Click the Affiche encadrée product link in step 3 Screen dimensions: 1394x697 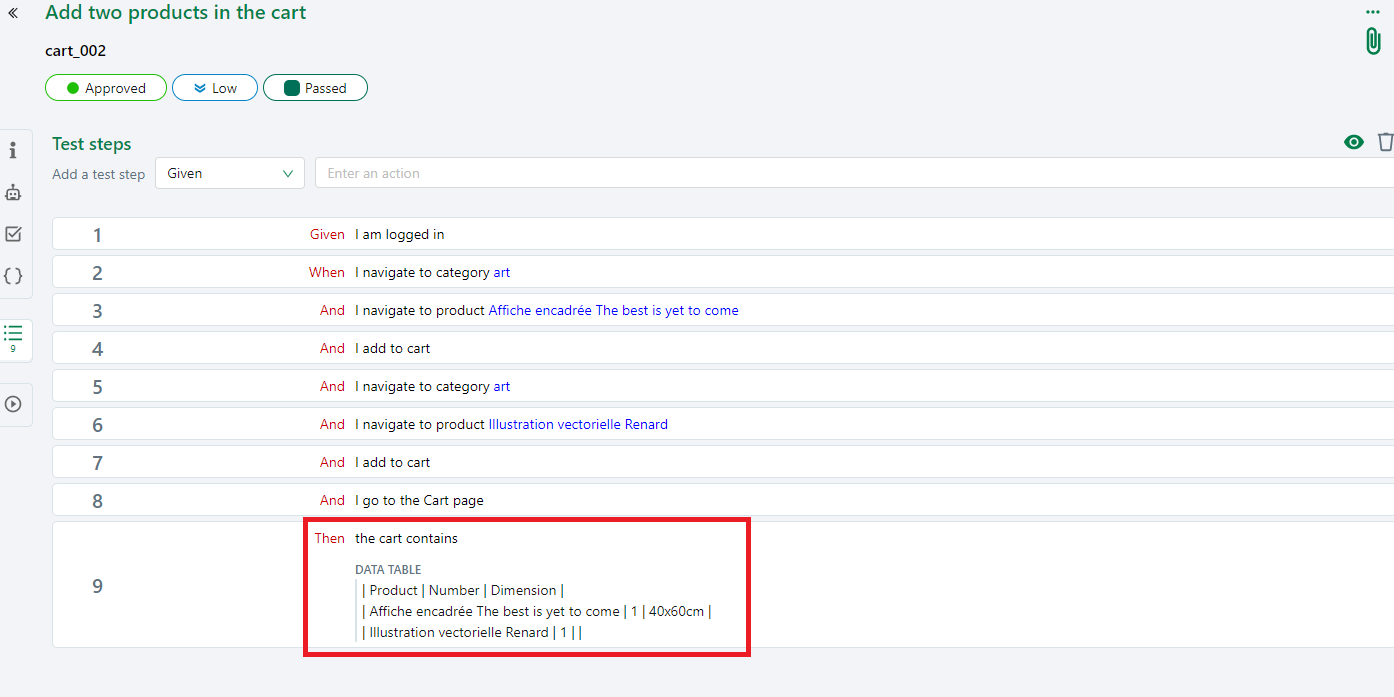click(x=612, y=310)
